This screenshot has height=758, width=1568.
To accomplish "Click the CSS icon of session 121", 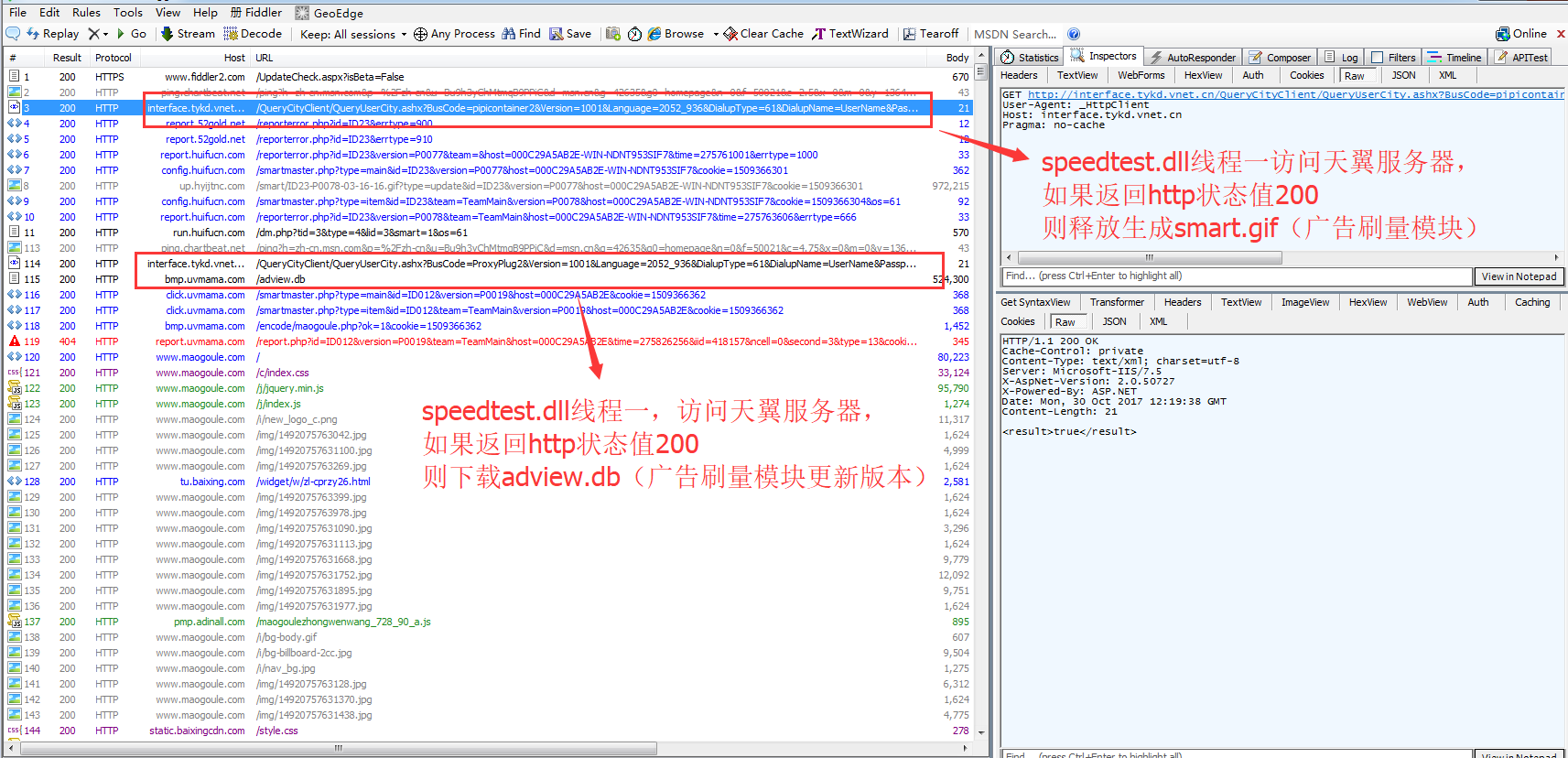I will click(x=14, y=373).
